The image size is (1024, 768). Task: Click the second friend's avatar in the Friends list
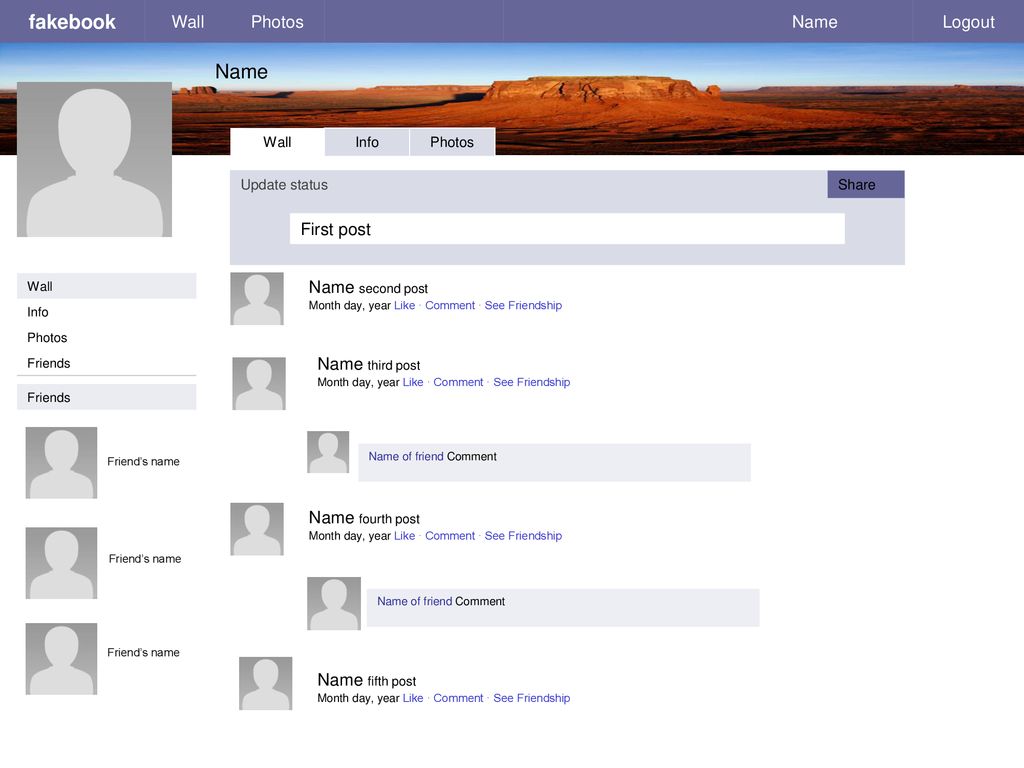click(x=61, y=563)
